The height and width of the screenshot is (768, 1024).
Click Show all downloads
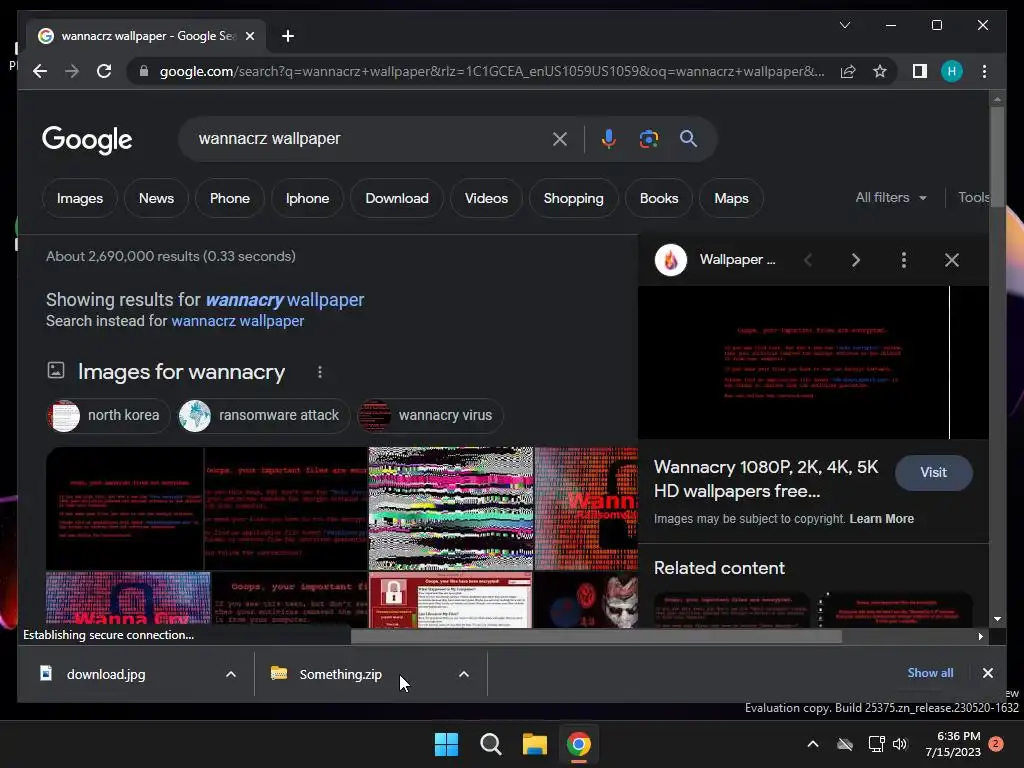click(930, 673)
